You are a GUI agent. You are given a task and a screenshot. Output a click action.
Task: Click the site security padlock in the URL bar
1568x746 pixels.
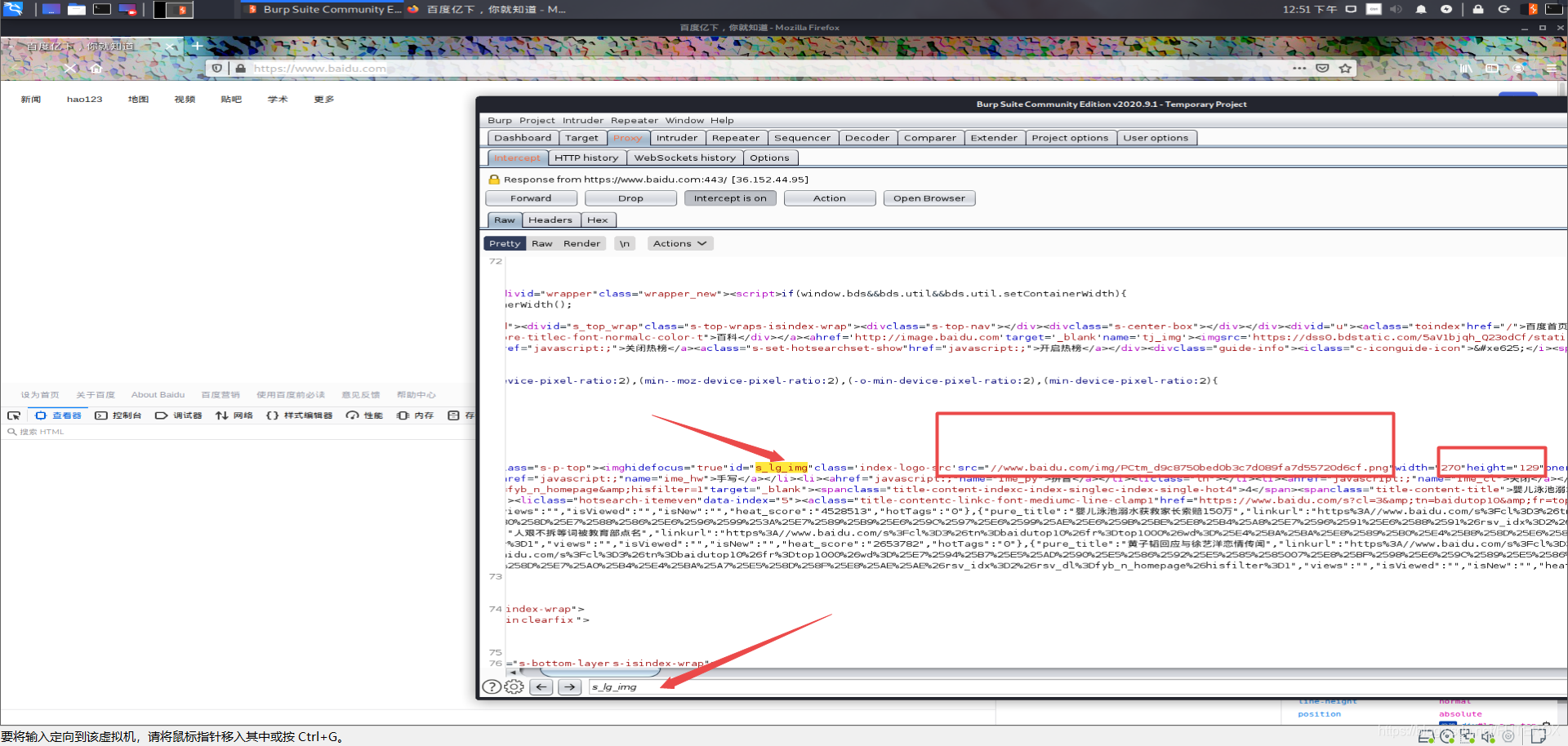click(x=240, y=69)
